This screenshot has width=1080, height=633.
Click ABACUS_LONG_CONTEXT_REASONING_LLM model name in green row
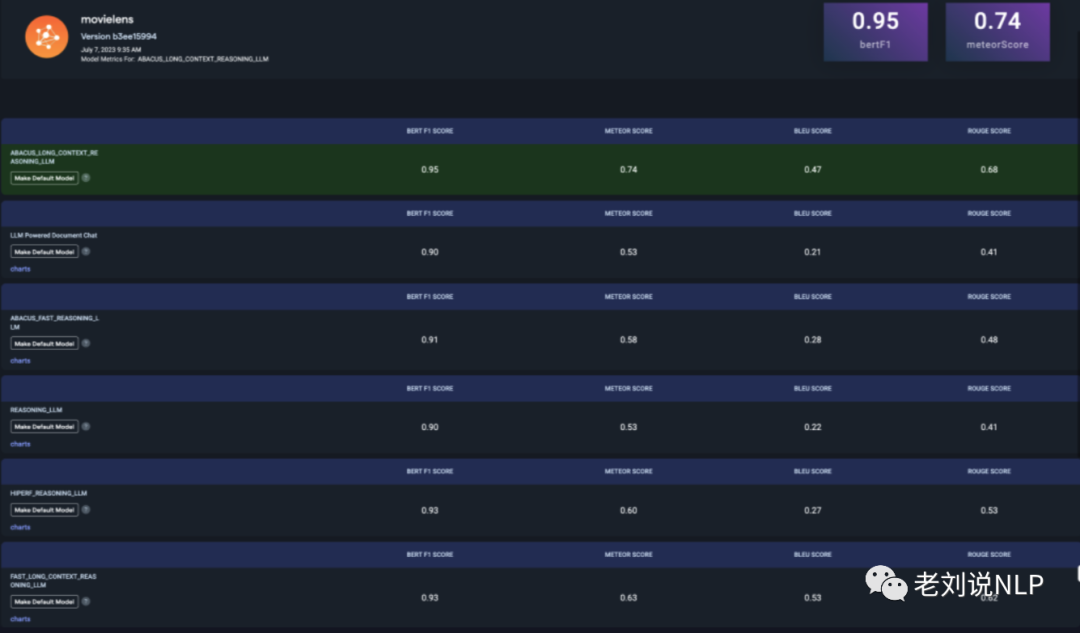click(54, 157)
